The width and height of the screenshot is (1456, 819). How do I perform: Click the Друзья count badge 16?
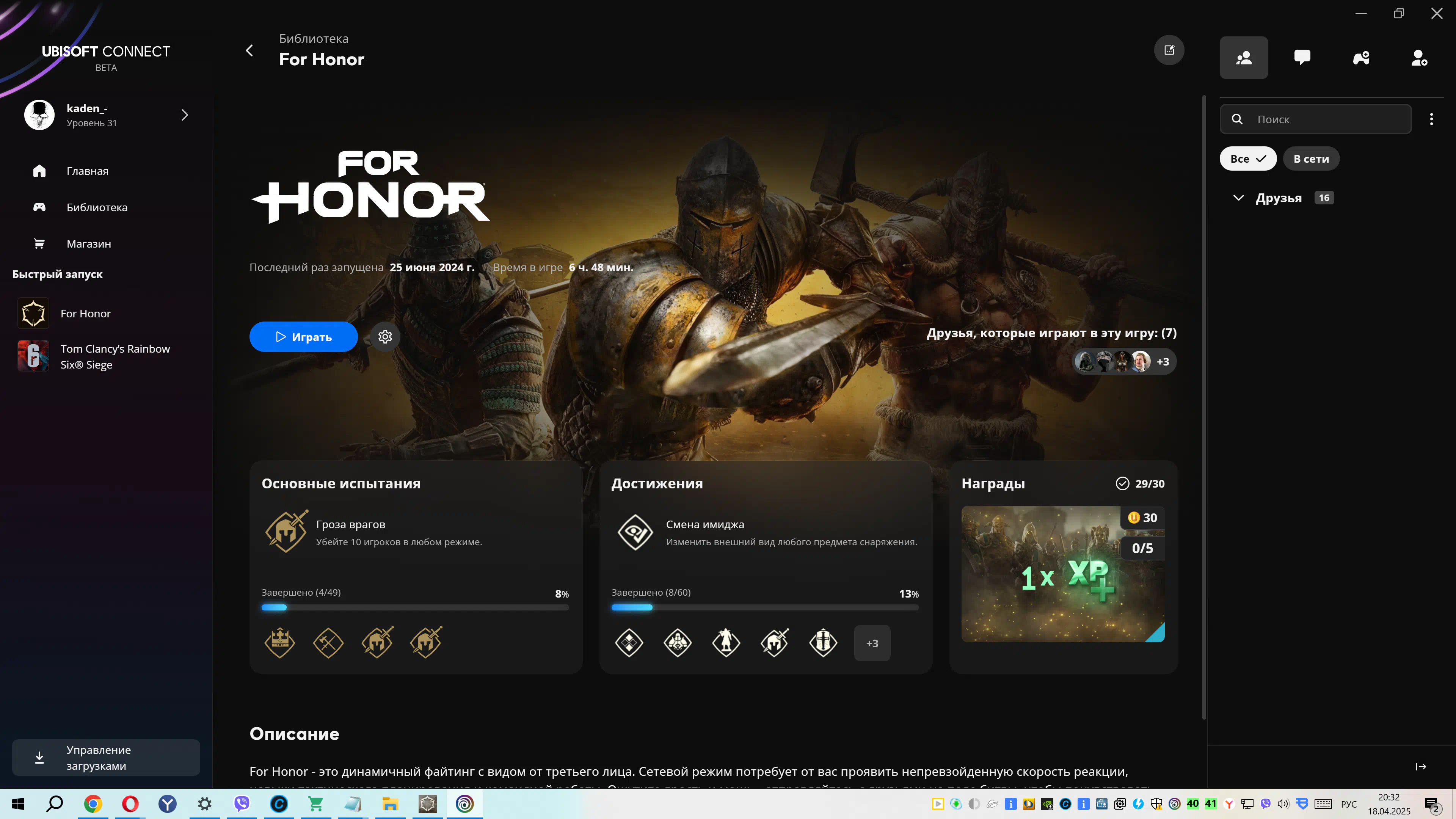[x=1324, y=198]
